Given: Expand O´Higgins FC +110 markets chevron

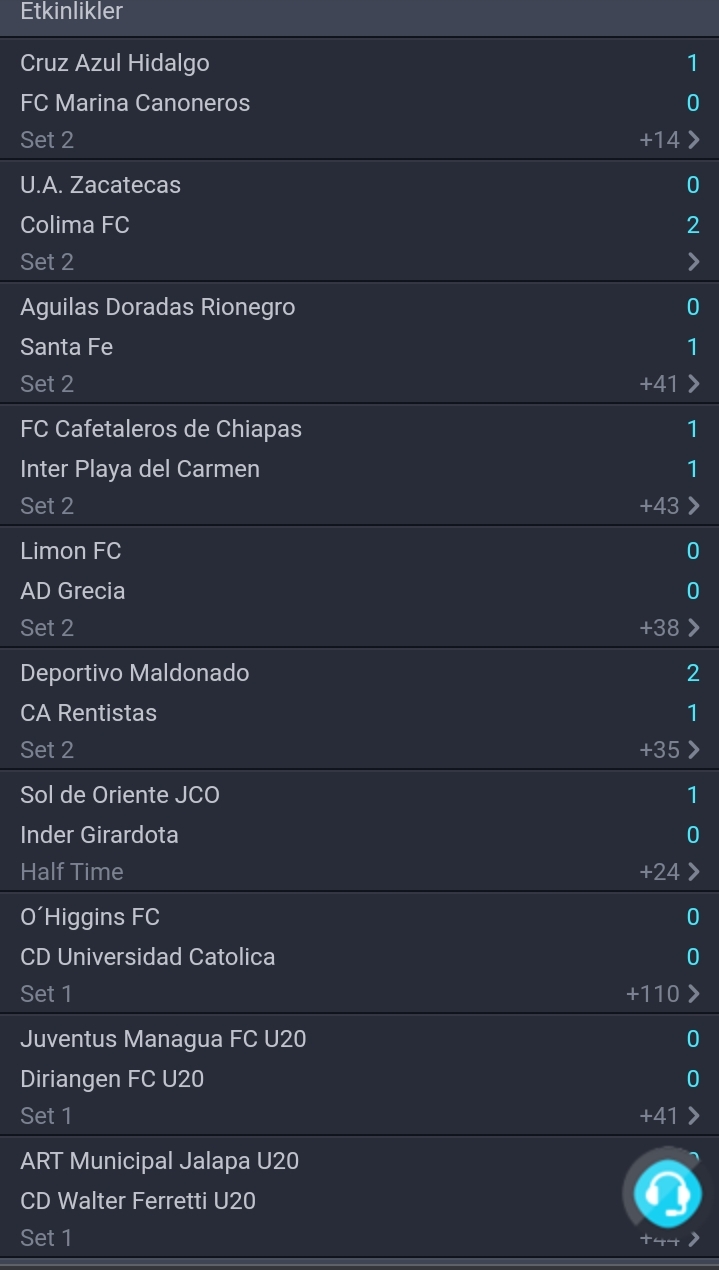Looking at the screenshot, I should tap(694, 994).
